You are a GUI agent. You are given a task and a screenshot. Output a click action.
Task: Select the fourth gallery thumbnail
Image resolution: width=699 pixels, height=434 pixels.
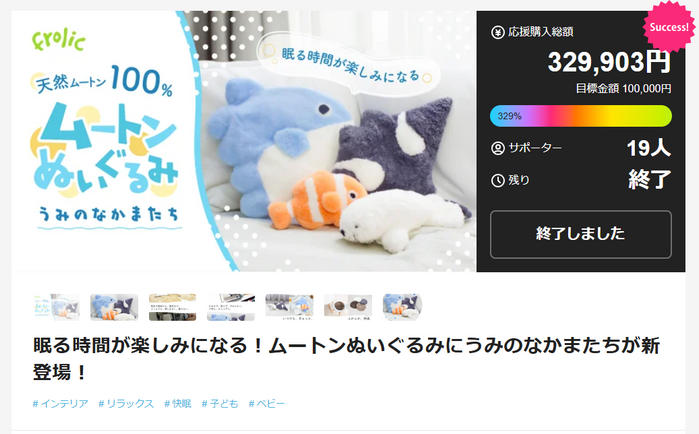(231, 307)
